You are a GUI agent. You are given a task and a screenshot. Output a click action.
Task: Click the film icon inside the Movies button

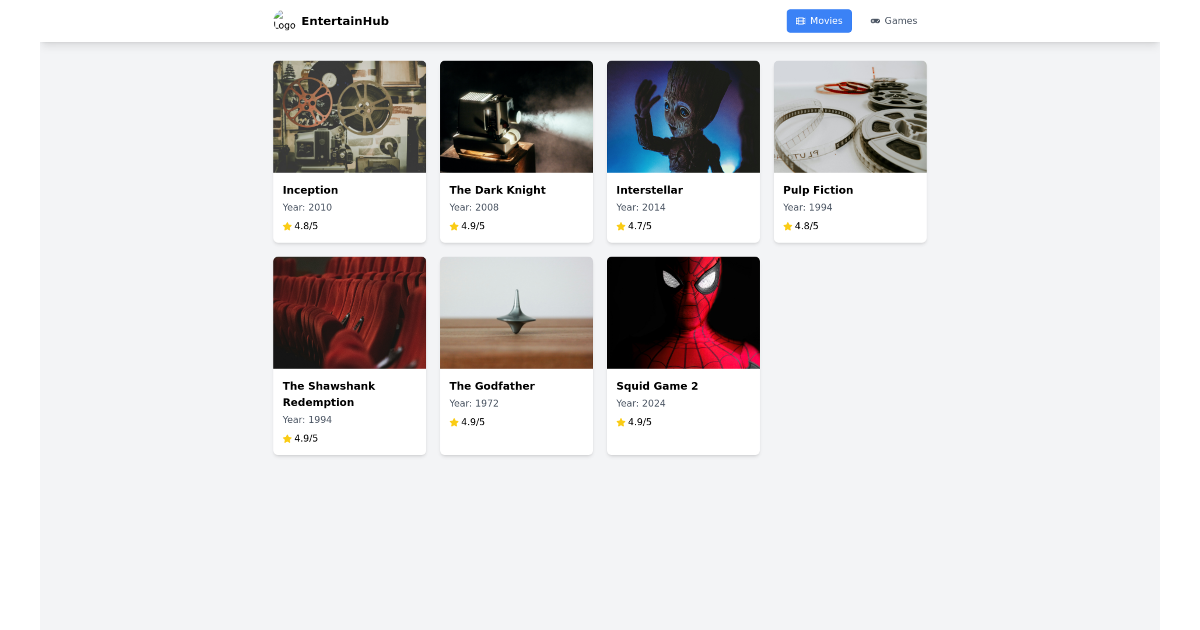(799, 20)
